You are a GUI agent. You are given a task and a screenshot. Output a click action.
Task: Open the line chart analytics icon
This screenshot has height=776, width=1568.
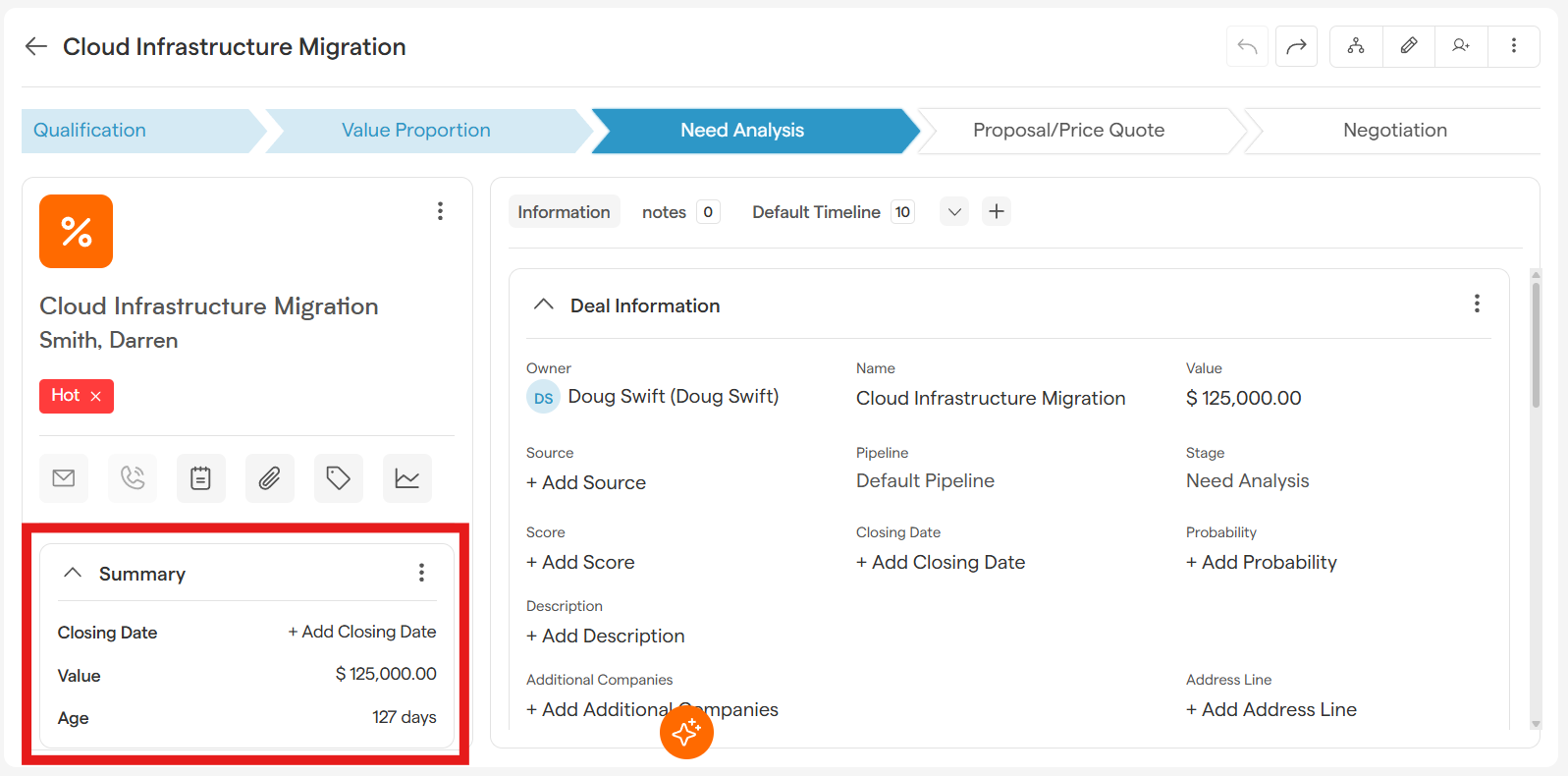(407, 478)
